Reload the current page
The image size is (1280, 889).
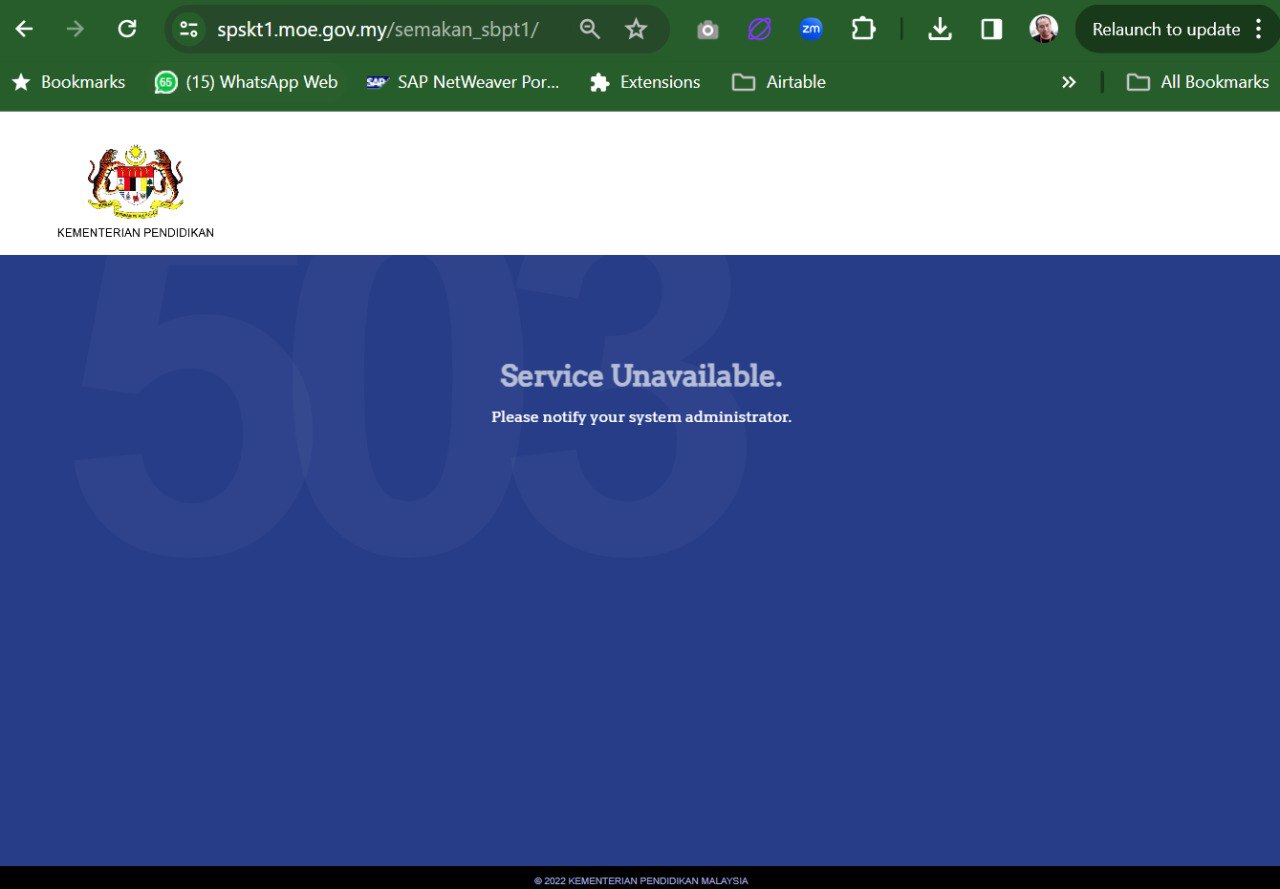coord(127,29)
